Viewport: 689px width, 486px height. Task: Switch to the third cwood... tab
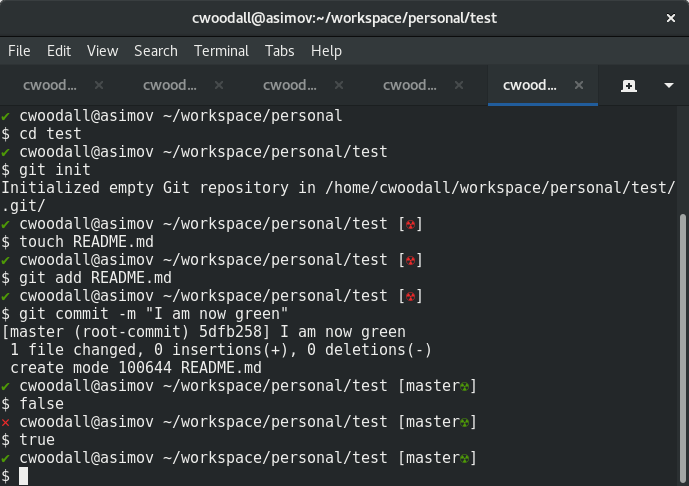tap(290, 85)
